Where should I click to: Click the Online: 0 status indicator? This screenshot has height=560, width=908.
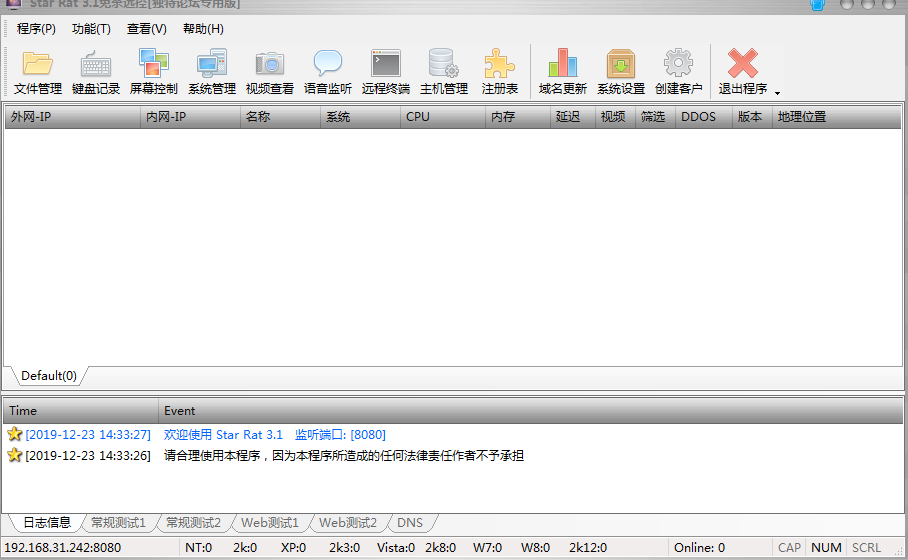(700, 548)
